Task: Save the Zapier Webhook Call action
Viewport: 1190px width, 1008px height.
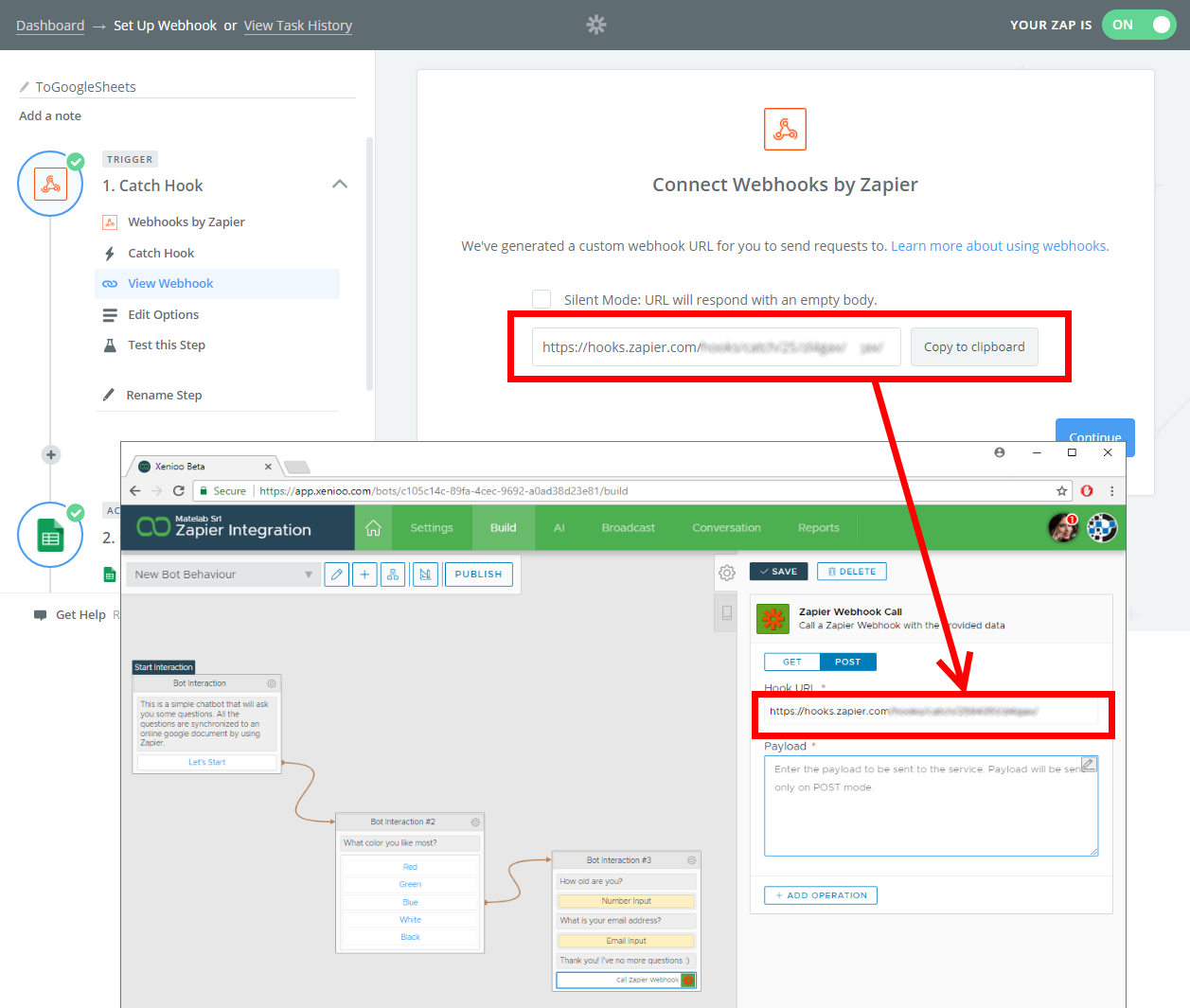Action: 778,572
